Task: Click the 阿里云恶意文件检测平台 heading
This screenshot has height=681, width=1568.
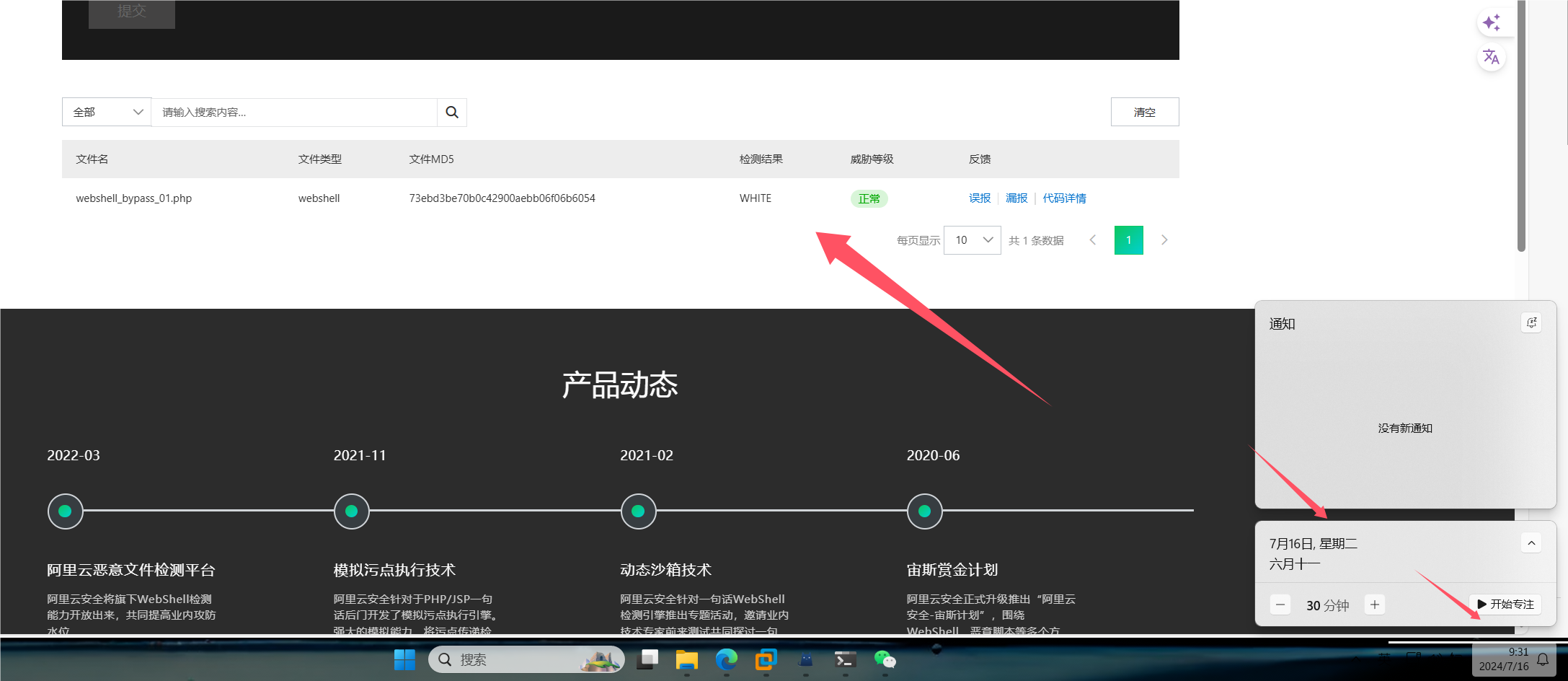Action: tap(131, 570)
